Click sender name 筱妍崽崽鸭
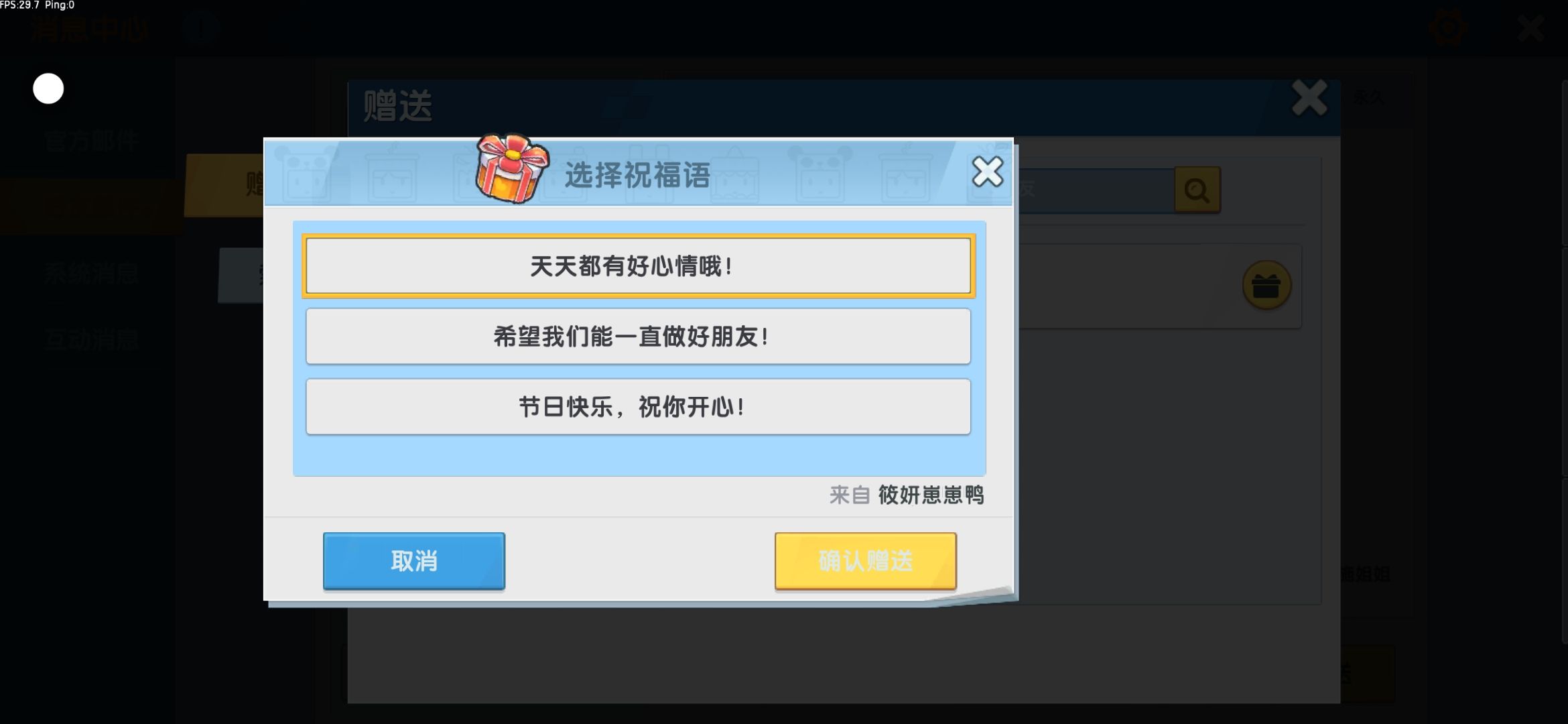Image resolution: width=1568 pixels, height=724 pixels. click(x=931, y=495)
